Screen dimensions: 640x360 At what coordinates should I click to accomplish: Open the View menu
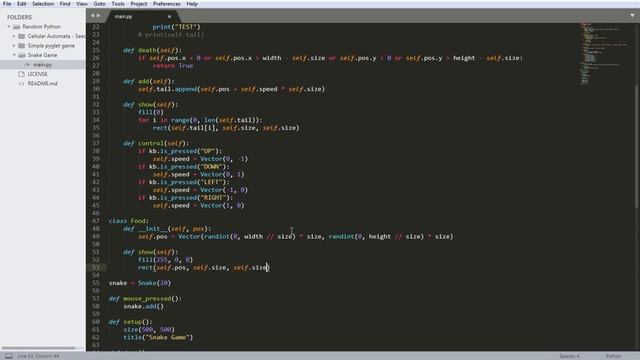pyautogui.click(x=82, y=4)
